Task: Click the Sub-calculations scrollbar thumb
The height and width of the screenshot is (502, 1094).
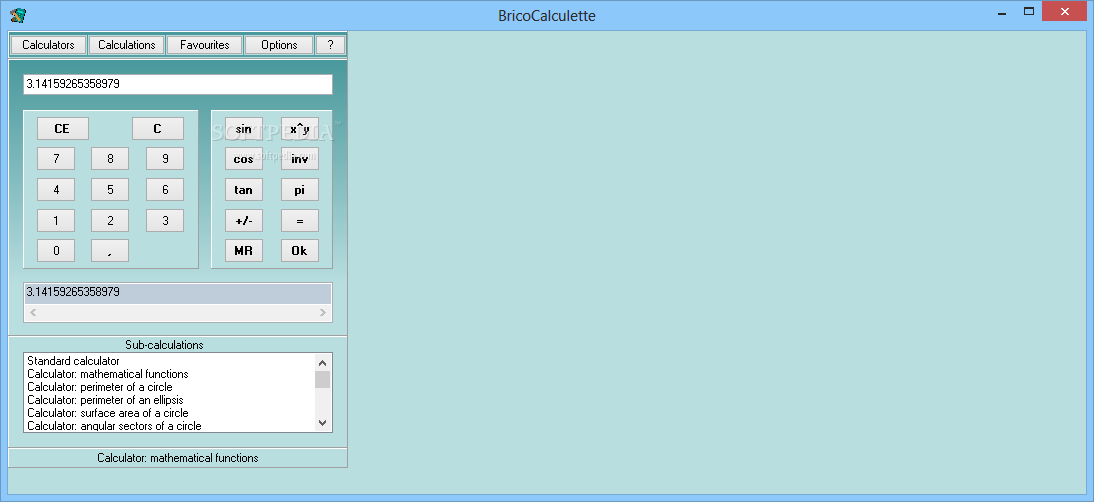Action: 322,379
